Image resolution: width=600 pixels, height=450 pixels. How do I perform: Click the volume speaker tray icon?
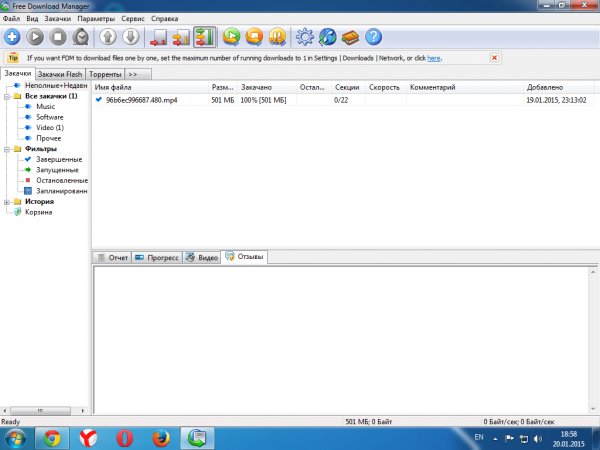pos(538,439)
